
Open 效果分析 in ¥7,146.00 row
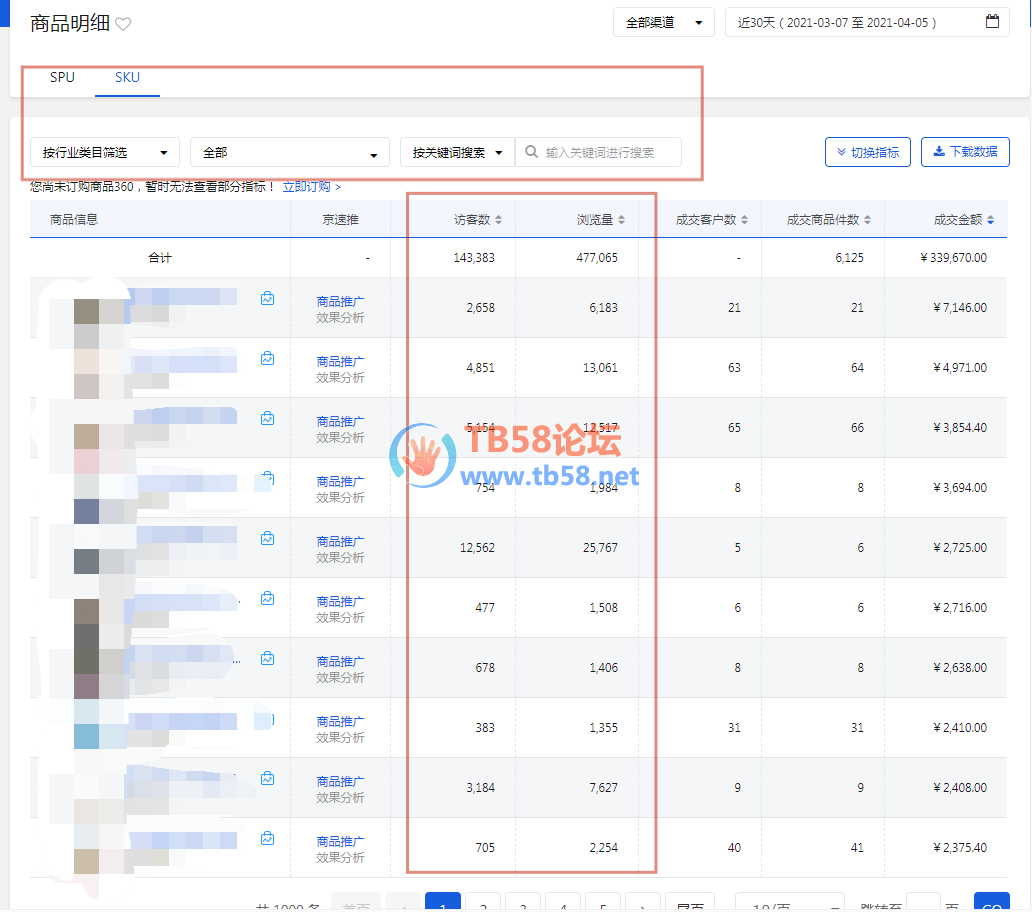coord(340,318)
